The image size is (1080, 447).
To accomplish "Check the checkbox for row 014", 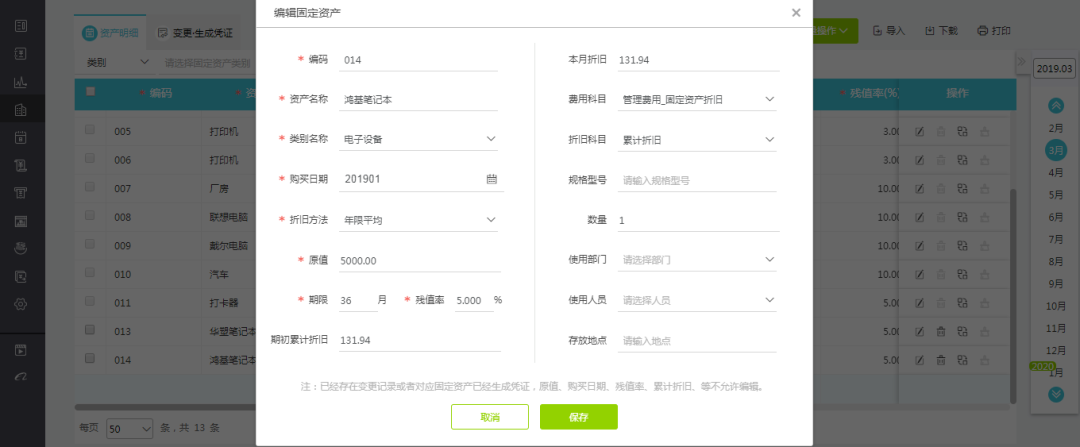I will pyautogui.click(x=90, y=358).
